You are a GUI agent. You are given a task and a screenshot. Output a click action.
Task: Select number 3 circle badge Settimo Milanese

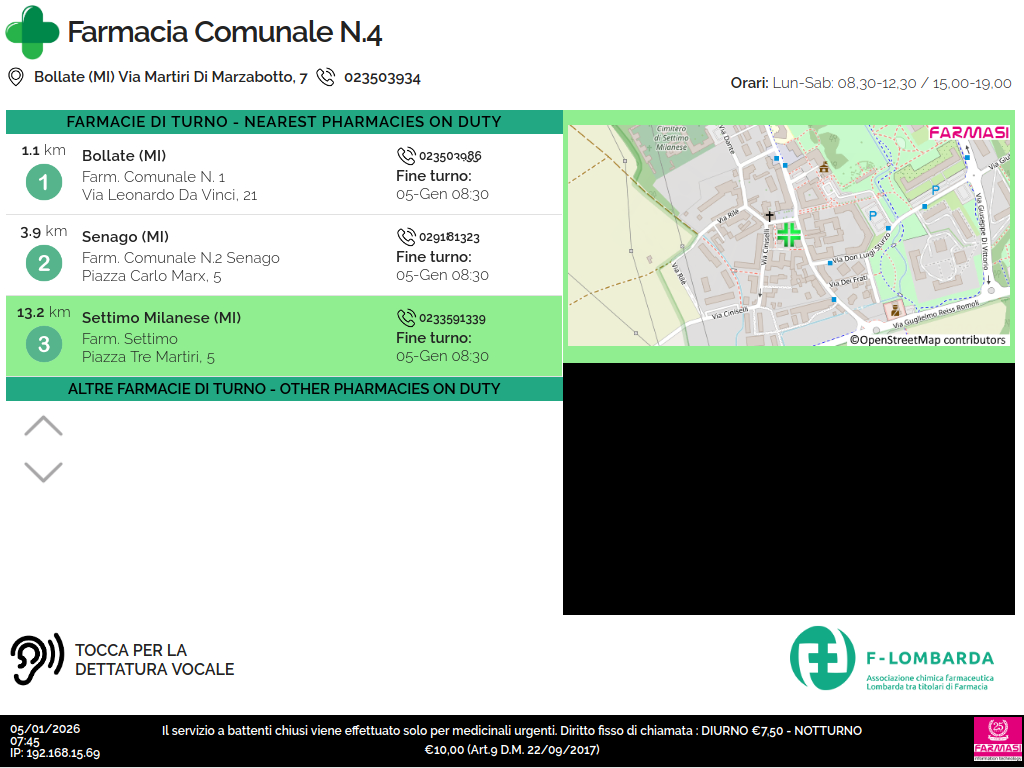coord(43,345)
